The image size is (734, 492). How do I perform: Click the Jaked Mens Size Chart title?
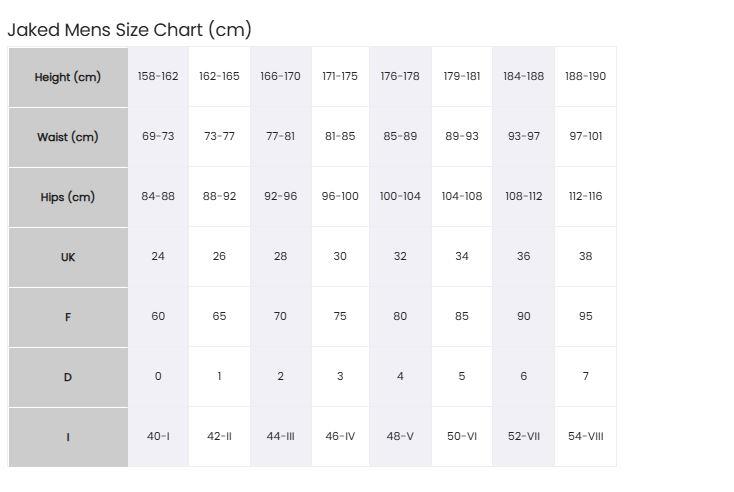130,30
